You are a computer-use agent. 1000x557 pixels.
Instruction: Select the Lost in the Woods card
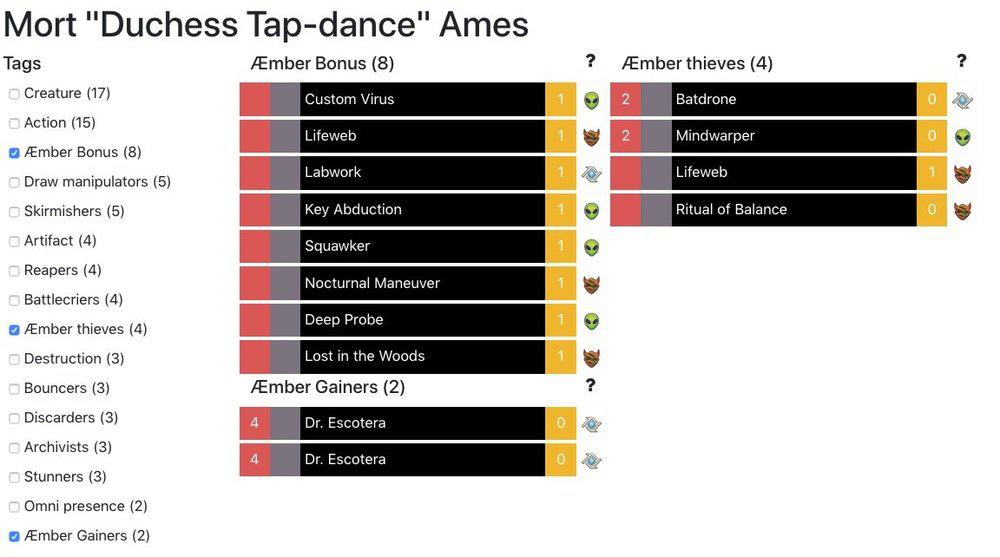422,357
